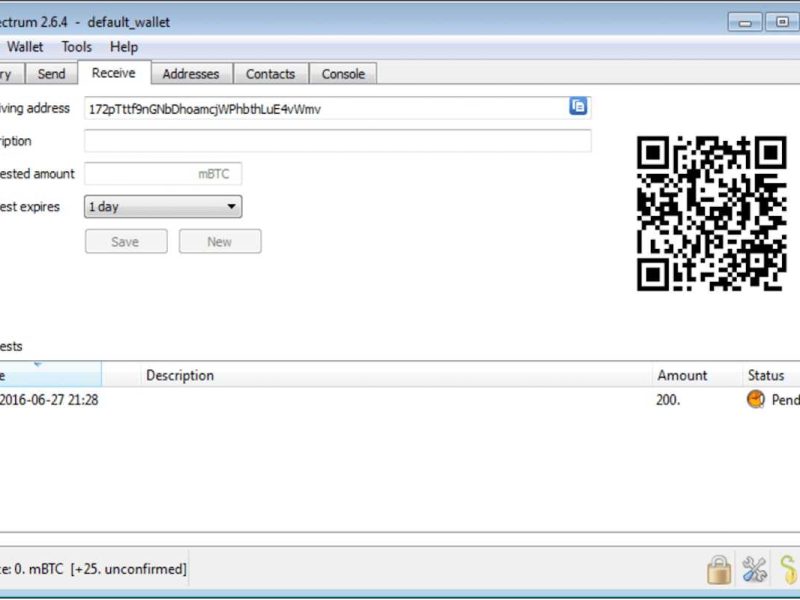Switch to the Addresses tab
800x600 pixels.
[191, 74]
